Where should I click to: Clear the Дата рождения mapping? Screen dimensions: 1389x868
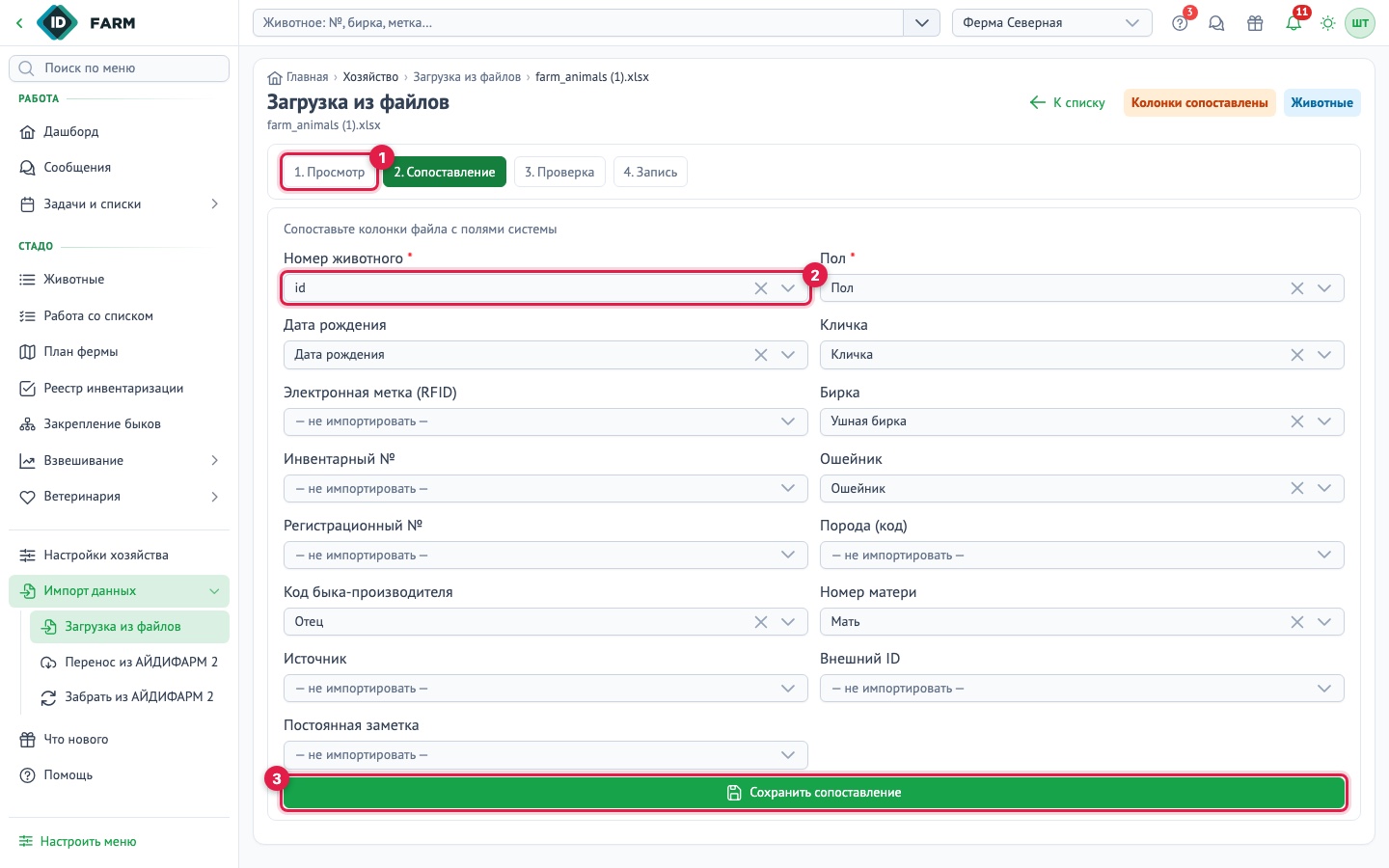[761, 355]
